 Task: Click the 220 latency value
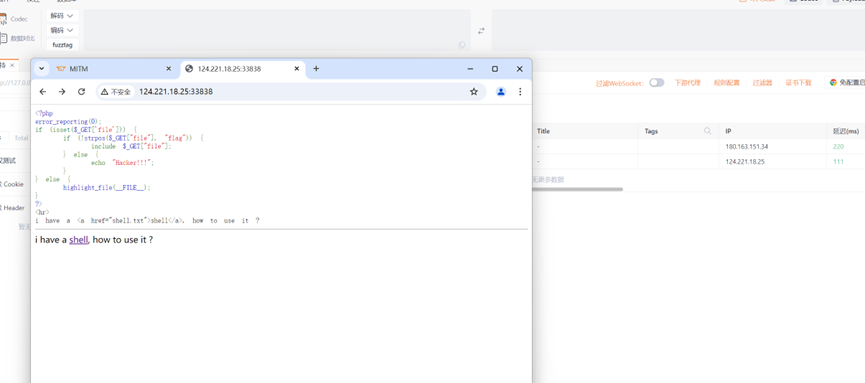tap(839, 147)
